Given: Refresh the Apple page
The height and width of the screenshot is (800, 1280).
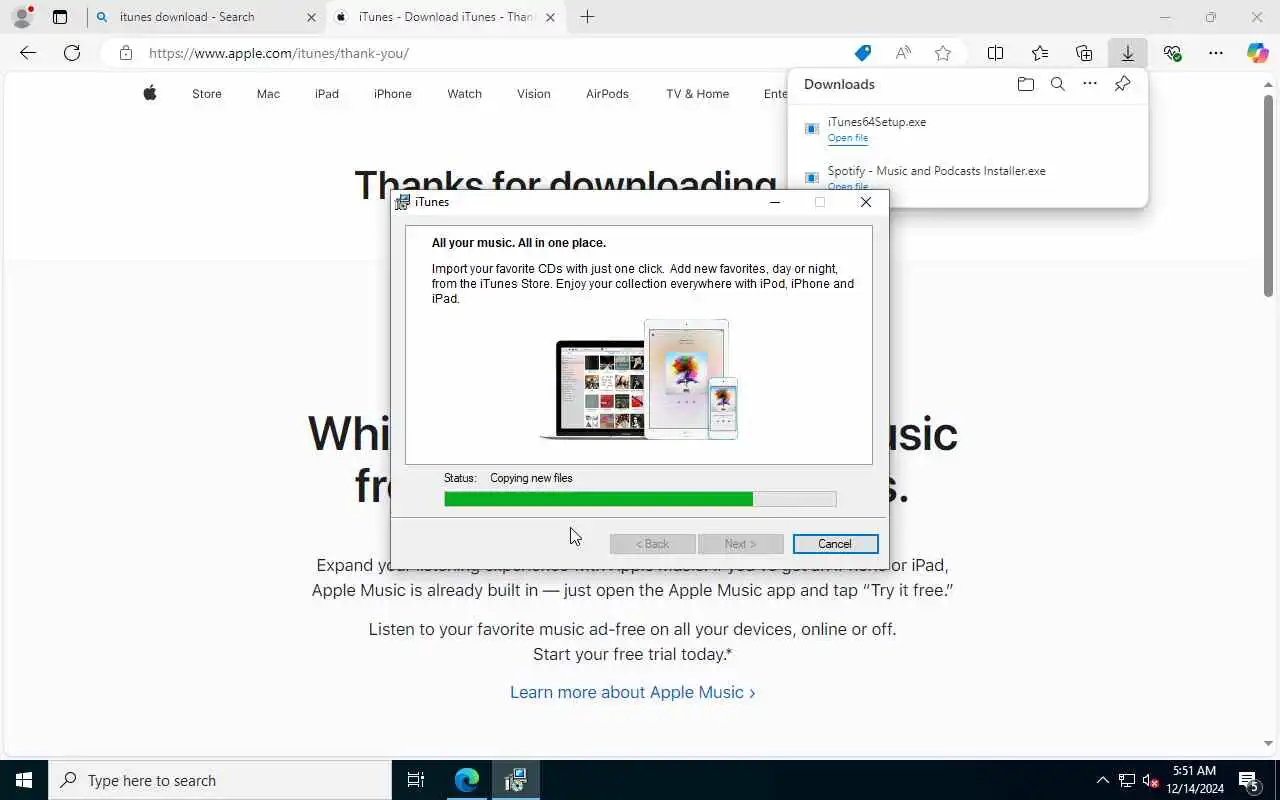Looking at the screenshot, I should 72,53.
